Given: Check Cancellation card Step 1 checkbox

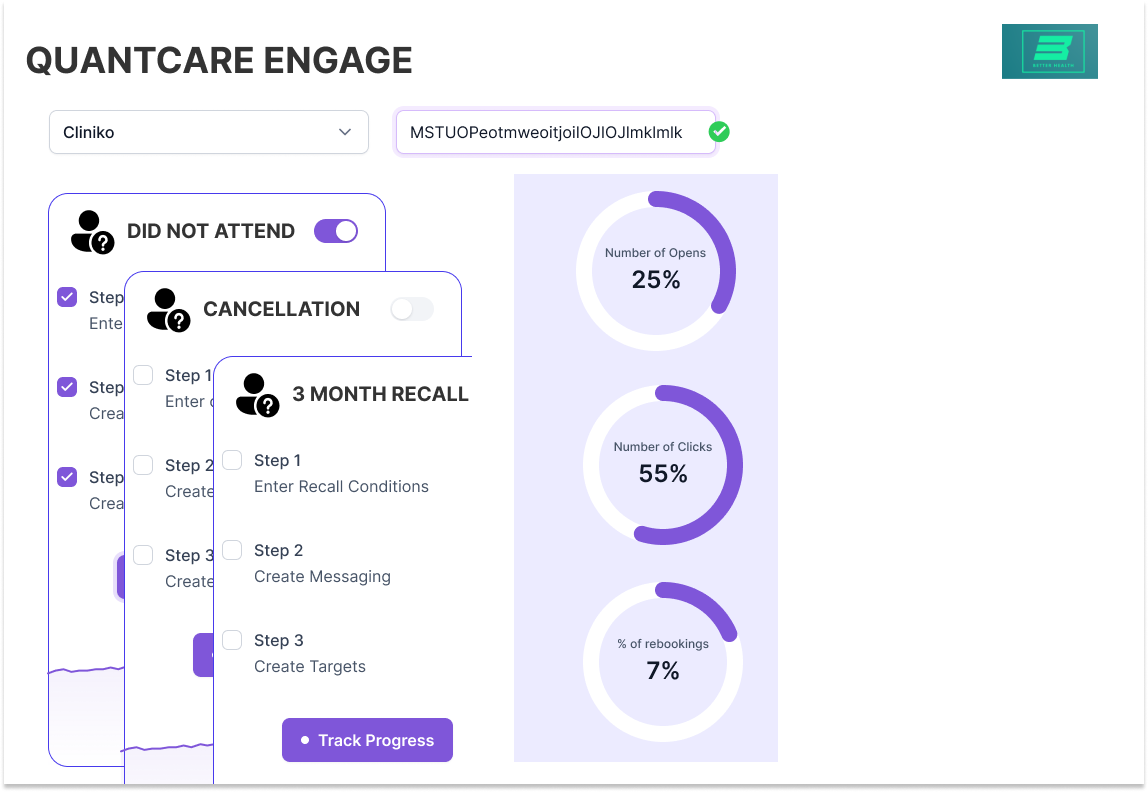Looking at the screenshot, I should point(144,375).
